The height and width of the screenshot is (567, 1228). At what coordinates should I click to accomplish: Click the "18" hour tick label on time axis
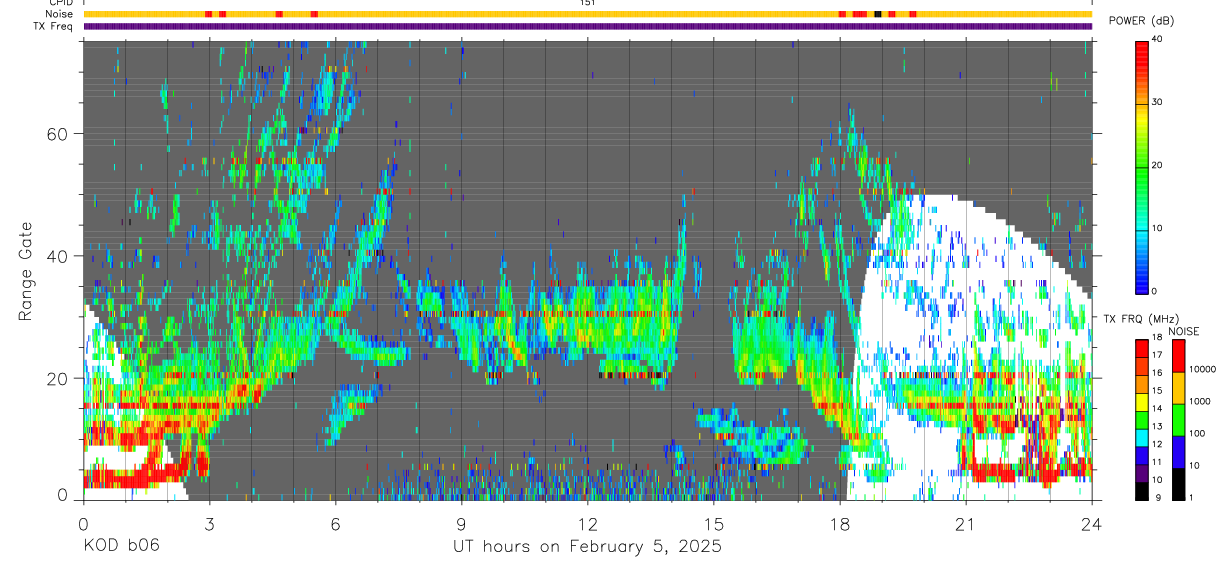coord(840,523)
